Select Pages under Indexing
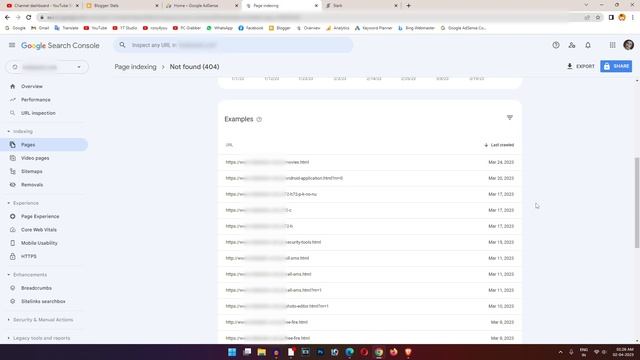 (x=44, y=145)
